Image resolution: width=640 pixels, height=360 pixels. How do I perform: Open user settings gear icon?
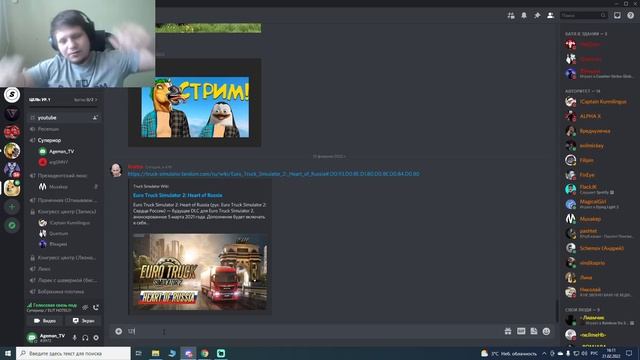tap(96, 338)
